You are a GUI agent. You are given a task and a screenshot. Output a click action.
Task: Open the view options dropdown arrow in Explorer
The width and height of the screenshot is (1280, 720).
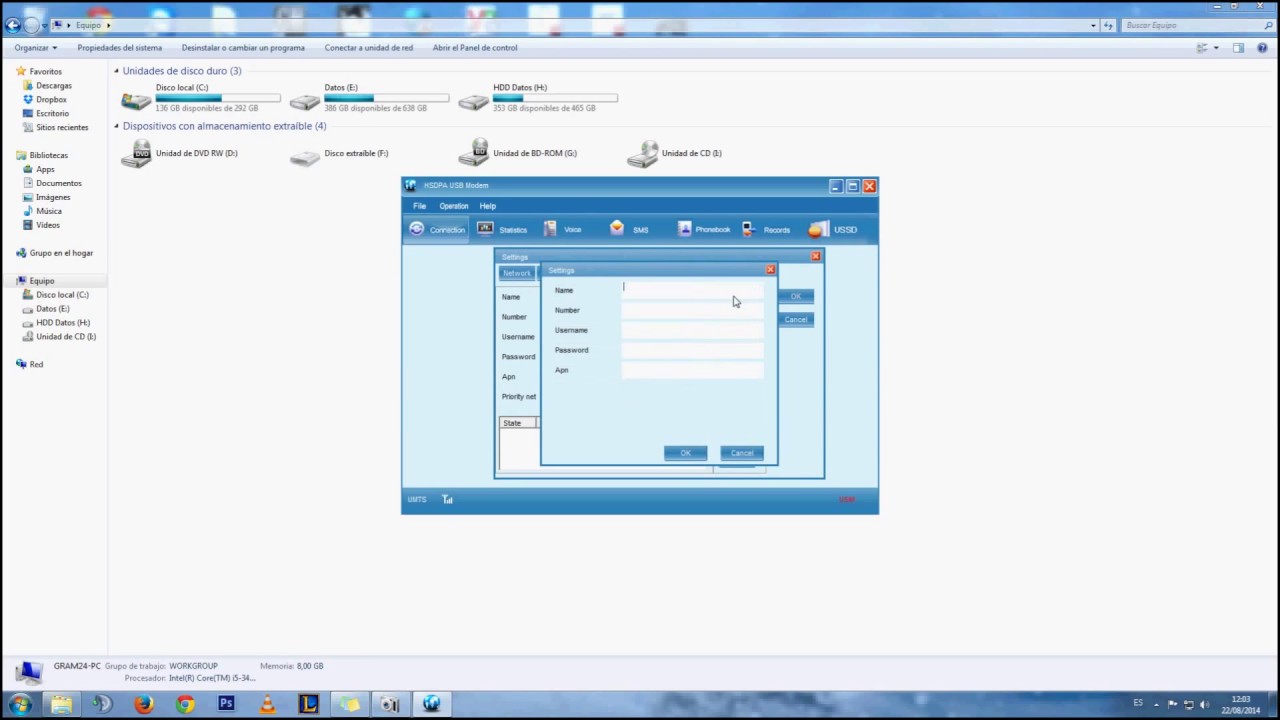coord(1216,48)
